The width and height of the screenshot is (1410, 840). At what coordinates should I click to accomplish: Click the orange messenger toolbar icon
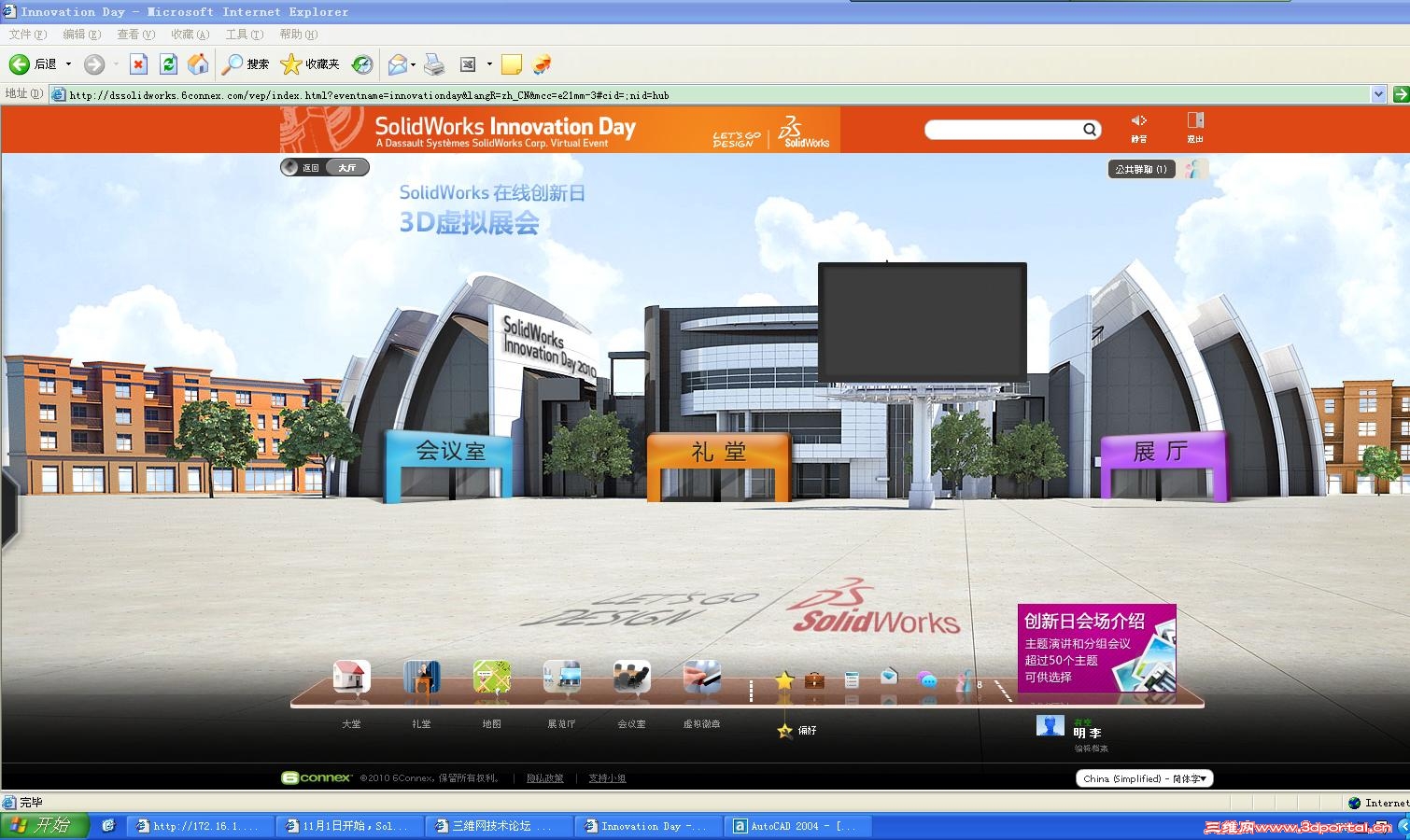coord(542,63)
